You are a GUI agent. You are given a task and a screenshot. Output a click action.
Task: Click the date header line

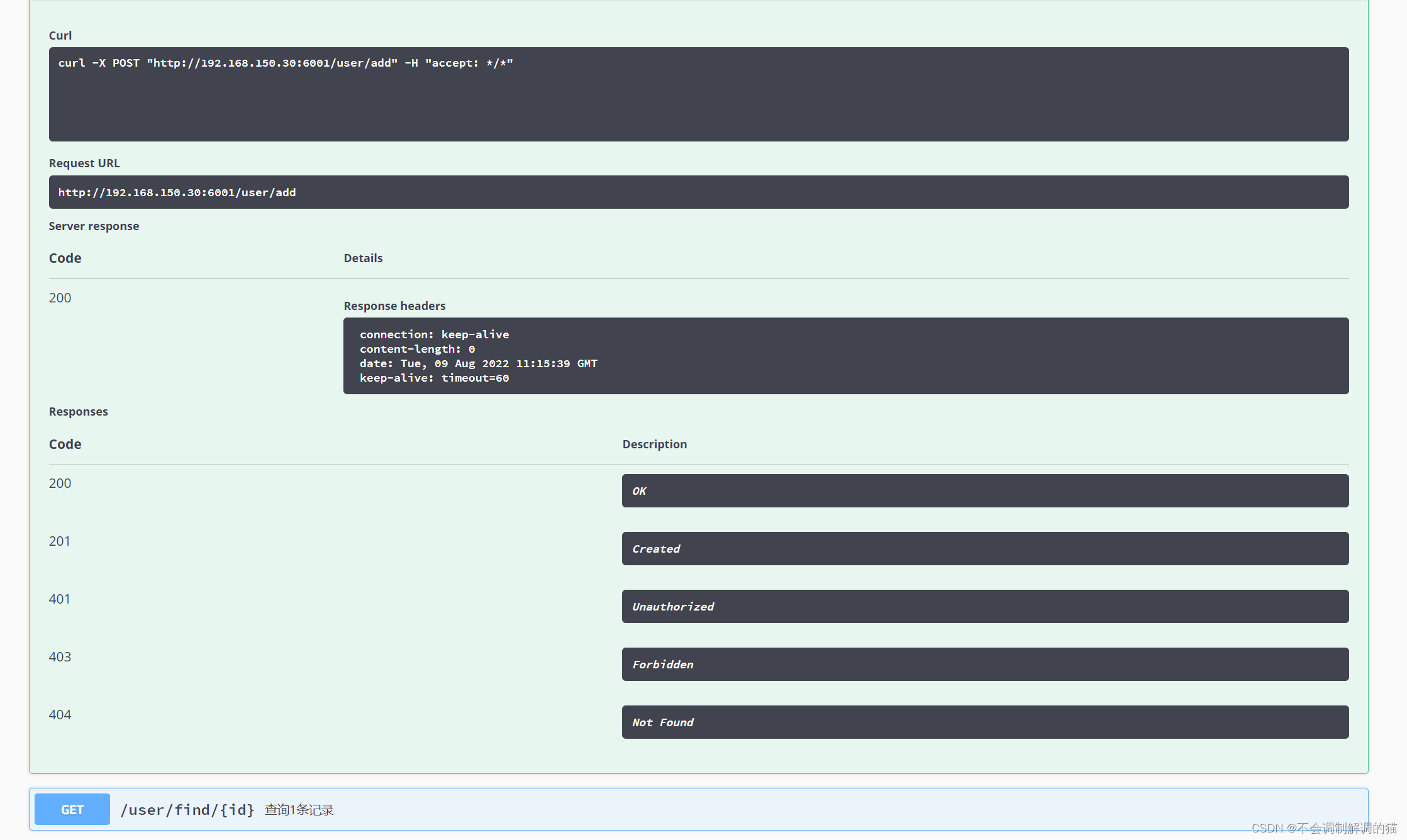click(x=478, y=363)
